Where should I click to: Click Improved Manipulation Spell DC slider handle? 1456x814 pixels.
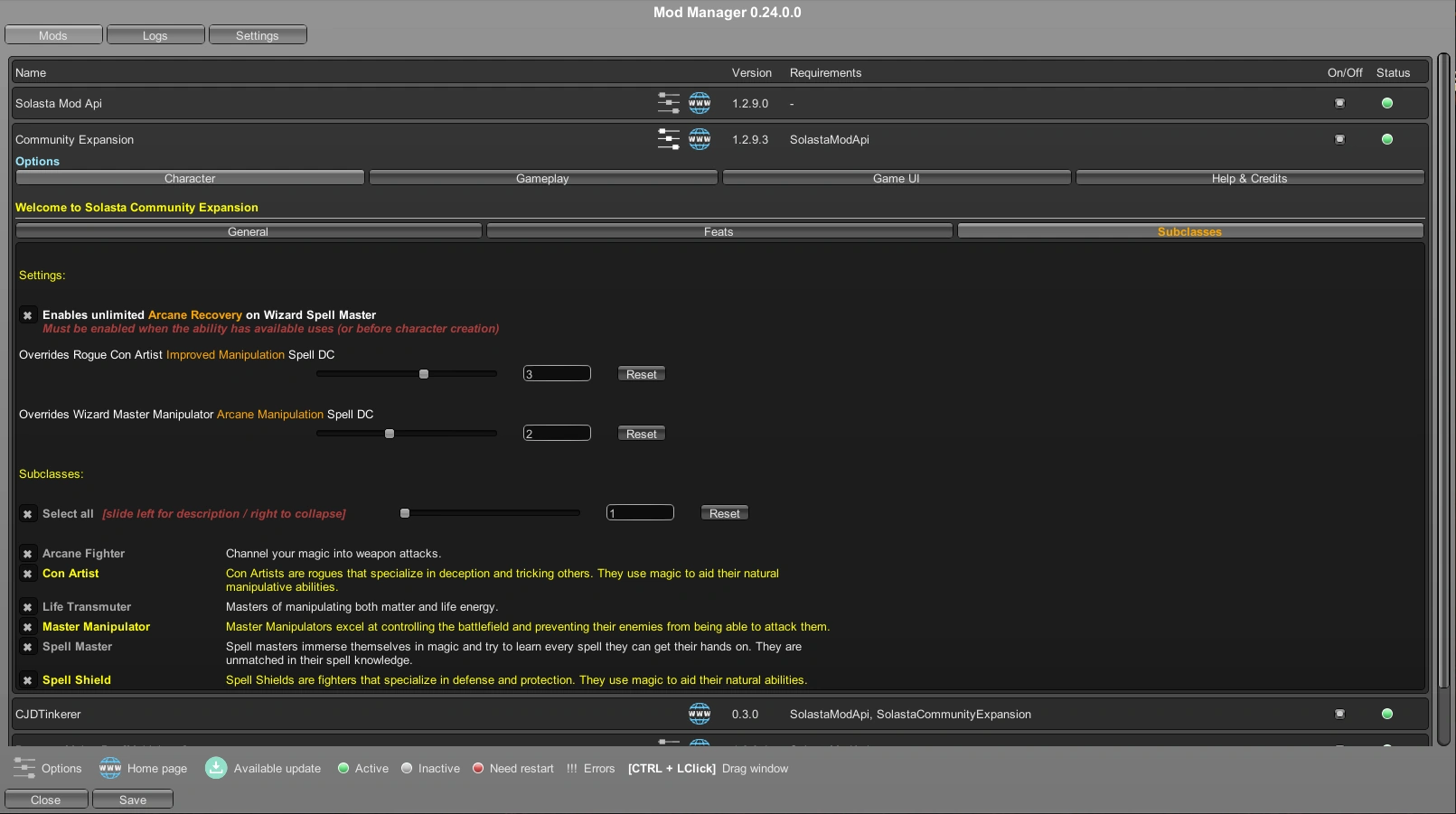[x=424, y=374]
